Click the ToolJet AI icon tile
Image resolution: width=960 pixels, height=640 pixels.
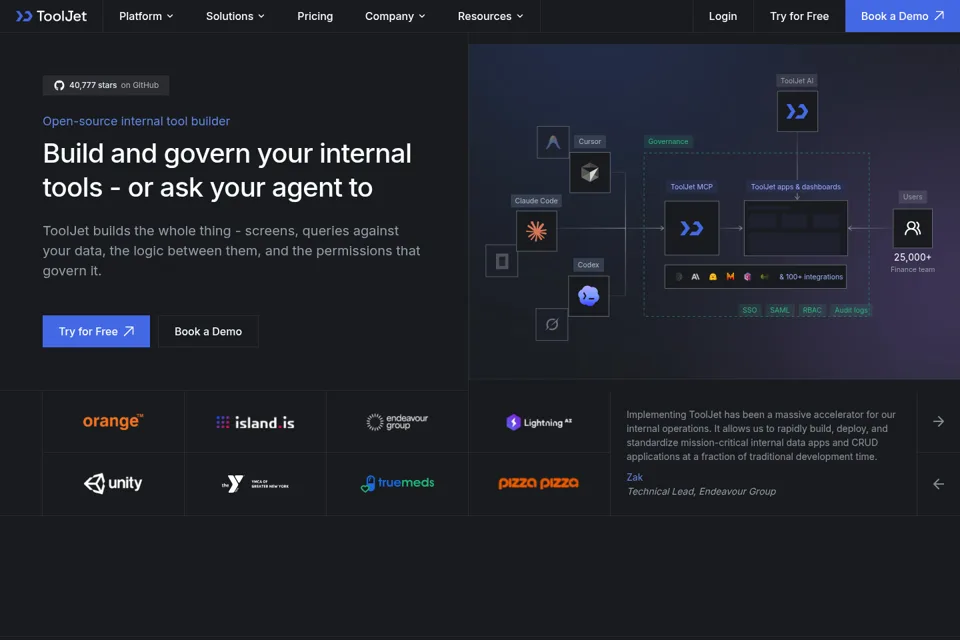click(797, 111)
